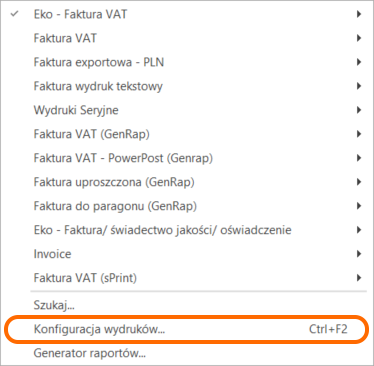374x366 pixels.
Task: Select the checked Eko - Faktura VAT entry
Action: (187, 14)
